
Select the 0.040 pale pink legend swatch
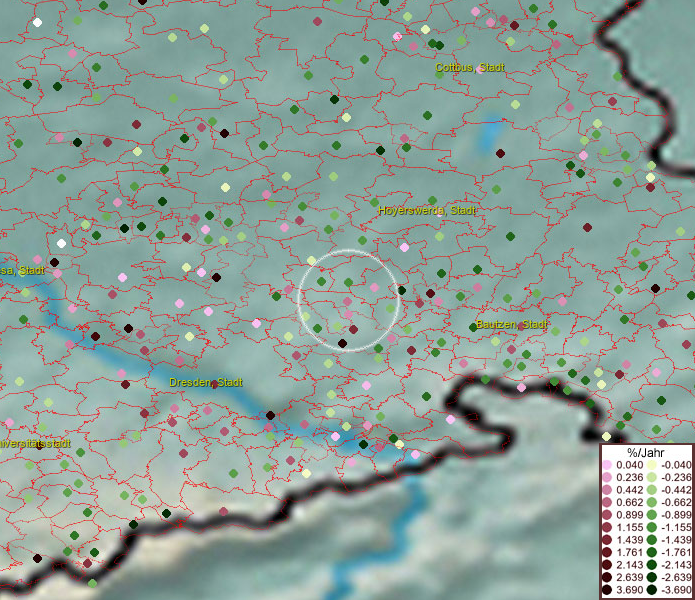point(607,465)
